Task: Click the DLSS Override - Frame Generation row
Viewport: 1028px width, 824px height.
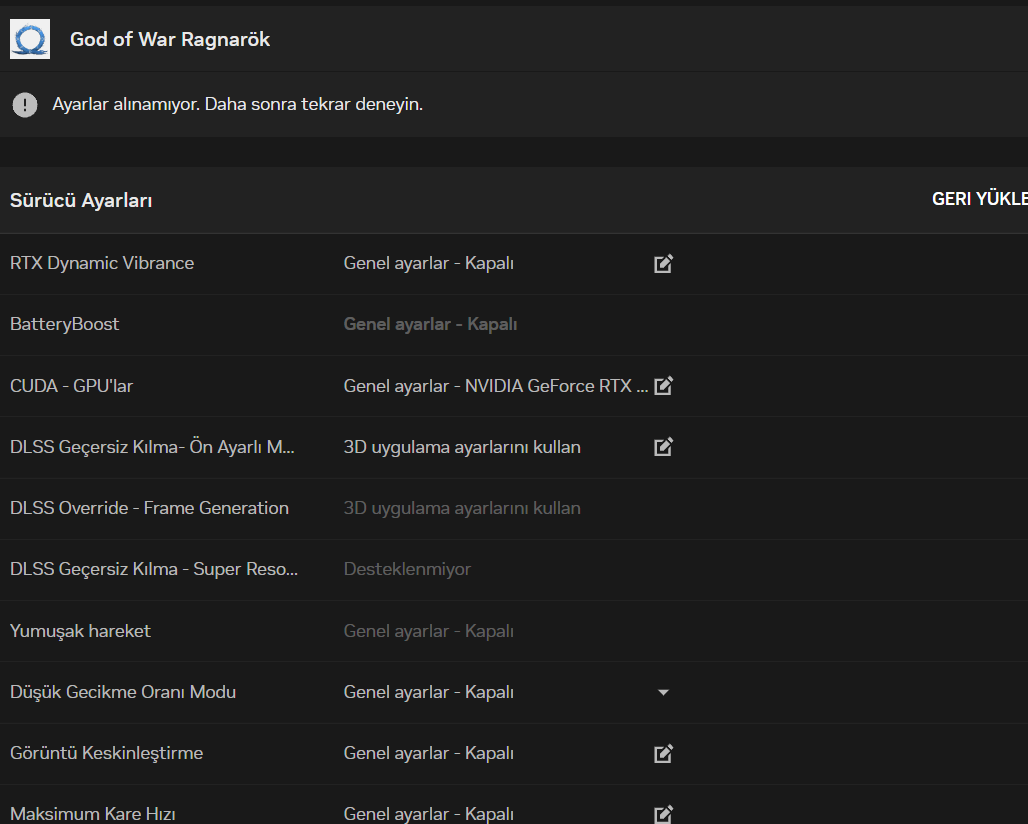Action: tap(149, 508)
